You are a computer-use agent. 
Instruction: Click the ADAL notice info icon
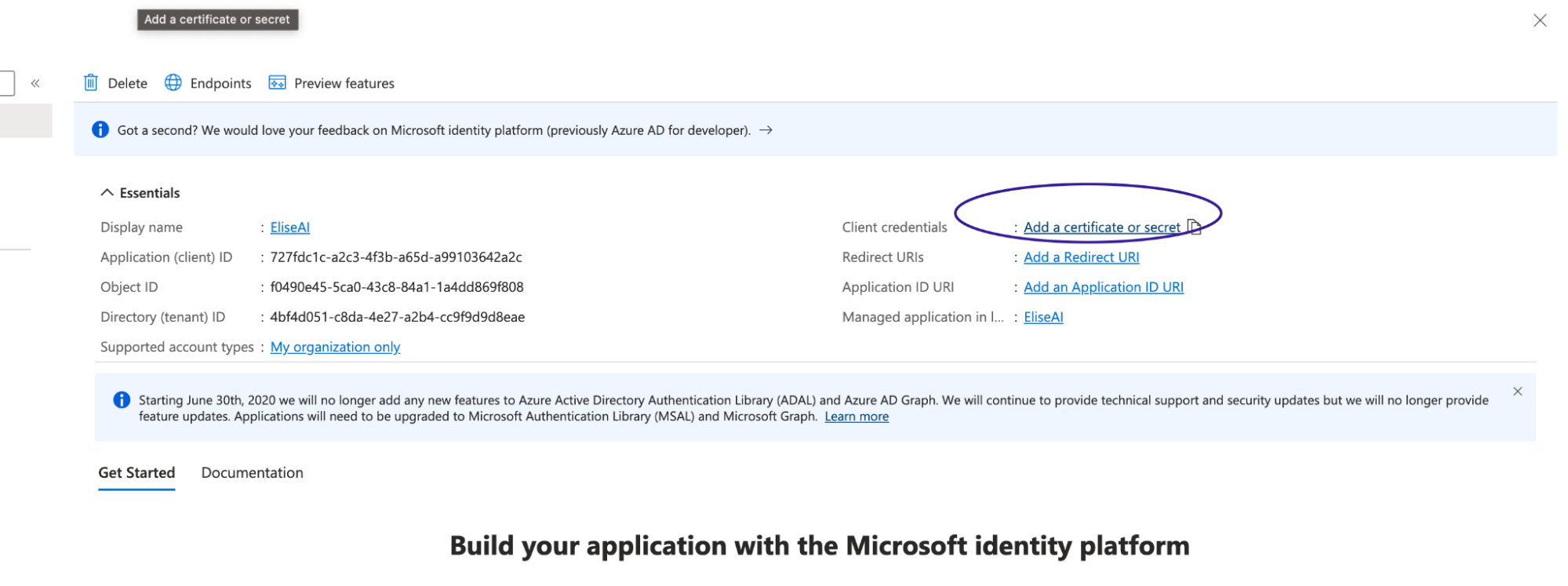pos(122,400)
